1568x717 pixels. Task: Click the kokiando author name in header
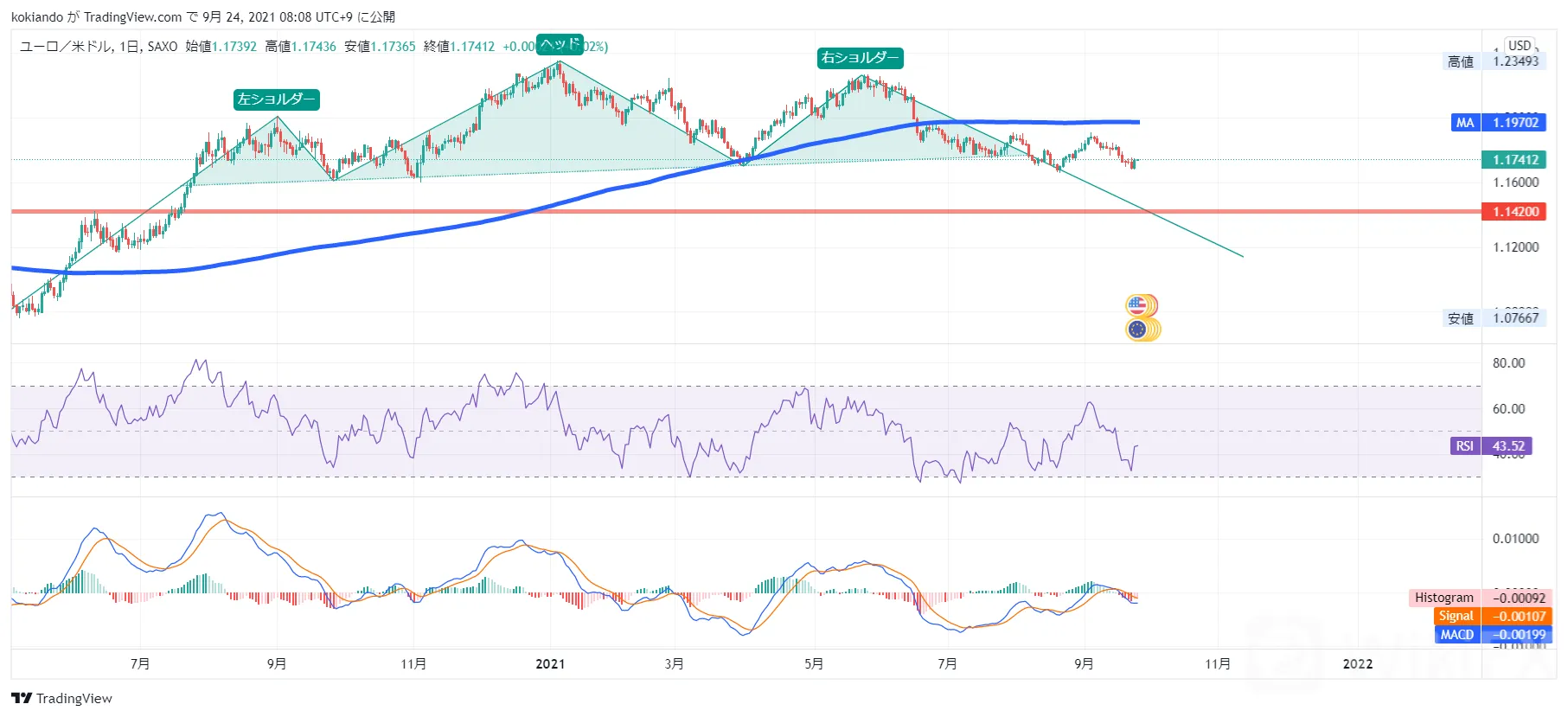click(37, 17)
